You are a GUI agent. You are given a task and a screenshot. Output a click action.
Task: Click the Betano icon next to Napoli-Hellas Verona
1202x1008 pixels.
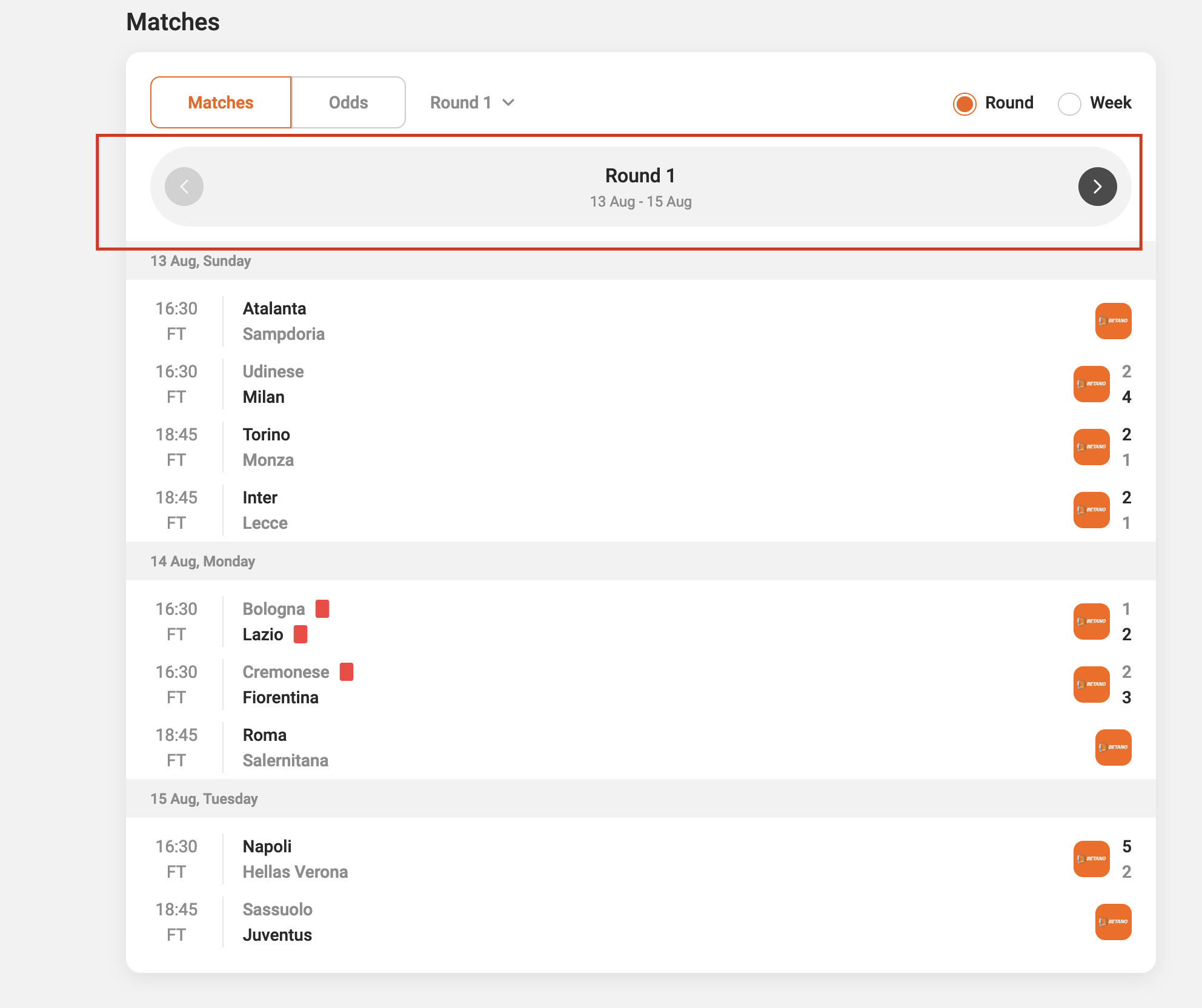(1091, 858)
